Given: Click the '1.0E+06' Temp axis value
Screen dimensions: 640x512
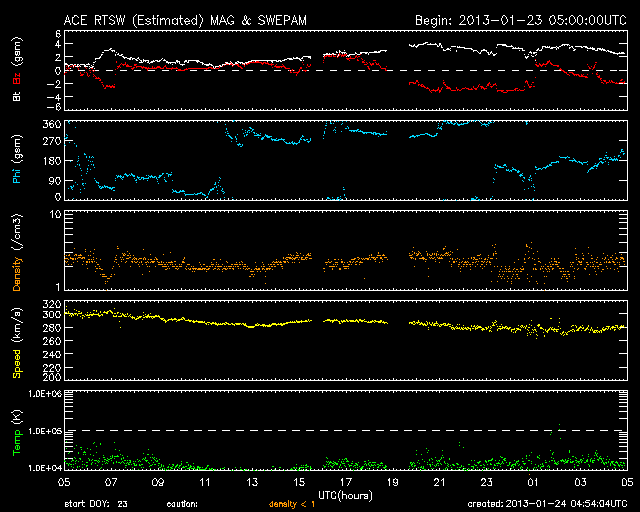Looking at the screenshot, I should [45, 394].
